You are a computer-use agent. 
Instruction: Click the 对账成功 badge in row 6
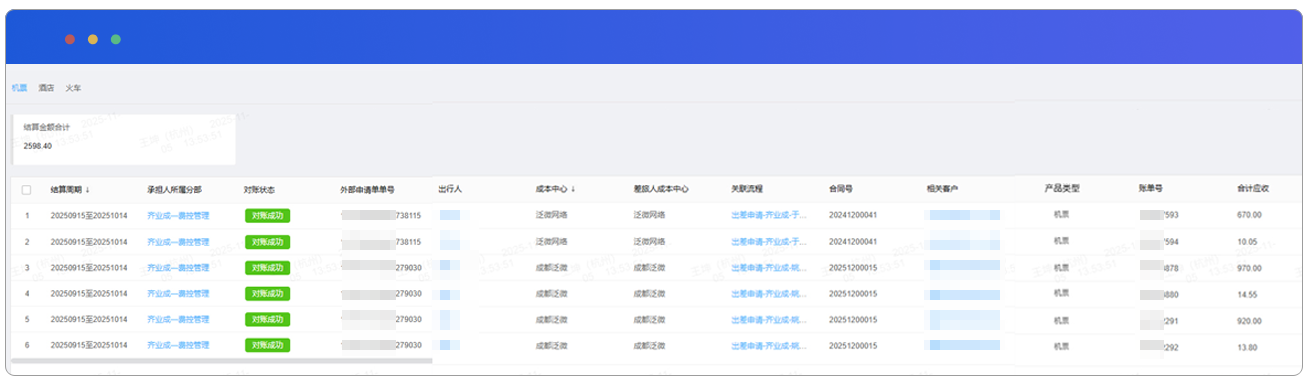(x=267, y=345)
